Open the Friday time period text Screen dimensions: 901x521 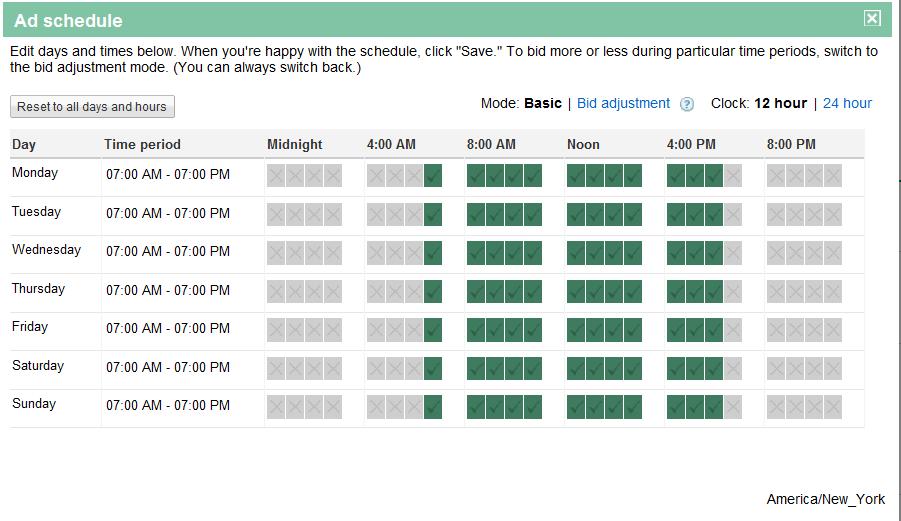[168, 329]
